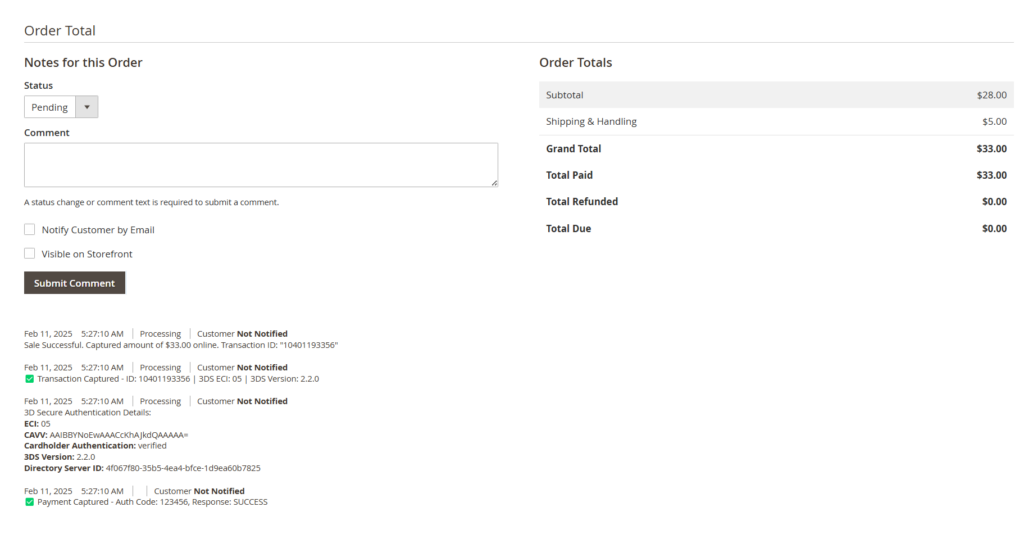The width and height of the screenshot is (1024, 557).
Task: Click the Order Totals heading
Action: (575, 63)
